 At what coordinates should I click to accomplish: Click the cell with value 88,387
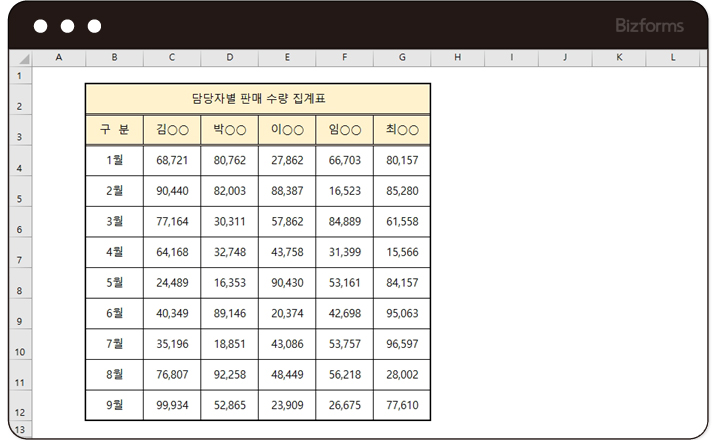tap(287, 191)
